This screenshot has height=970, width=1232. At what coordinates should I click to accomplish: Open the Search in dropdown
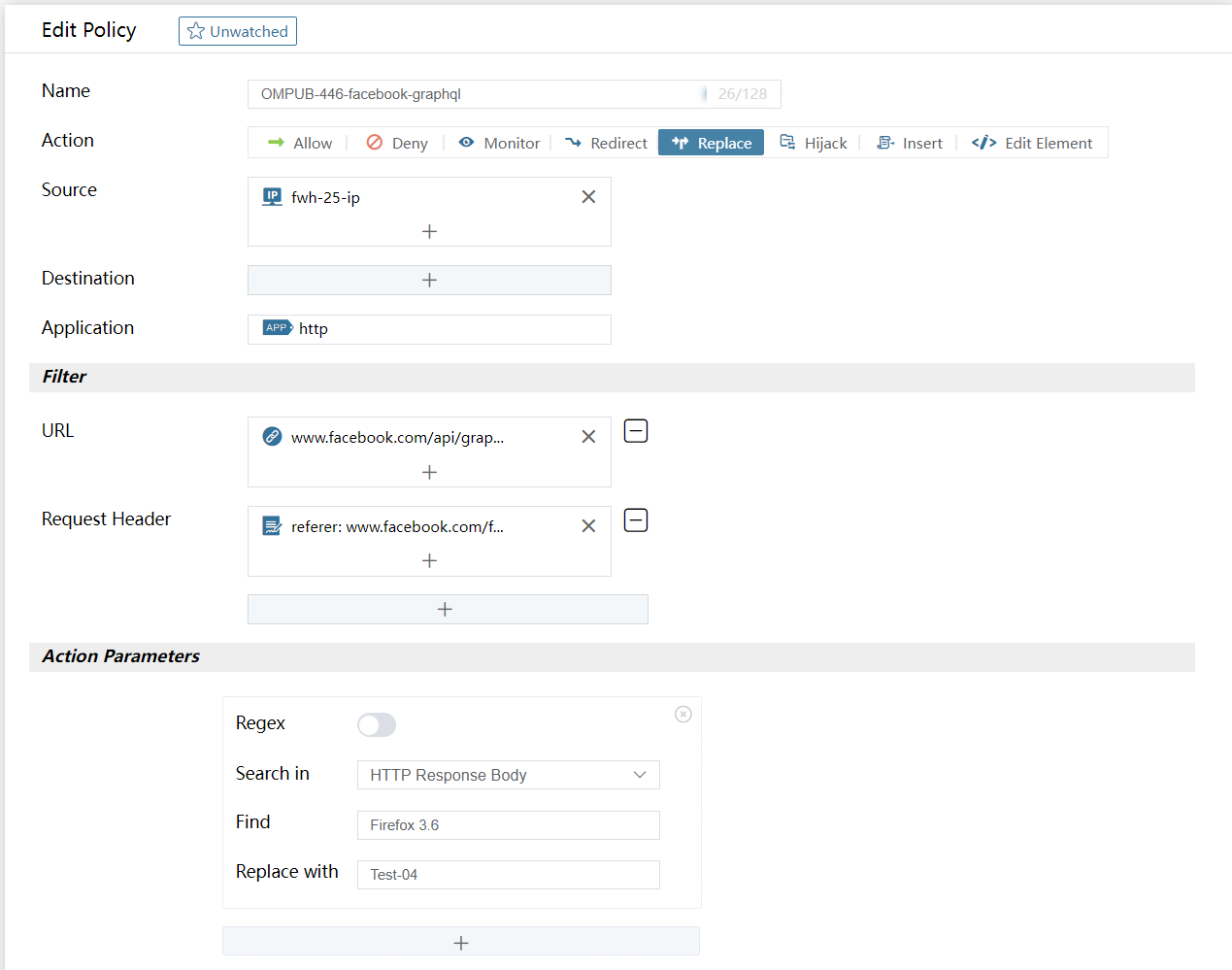[x=508, y=775]
